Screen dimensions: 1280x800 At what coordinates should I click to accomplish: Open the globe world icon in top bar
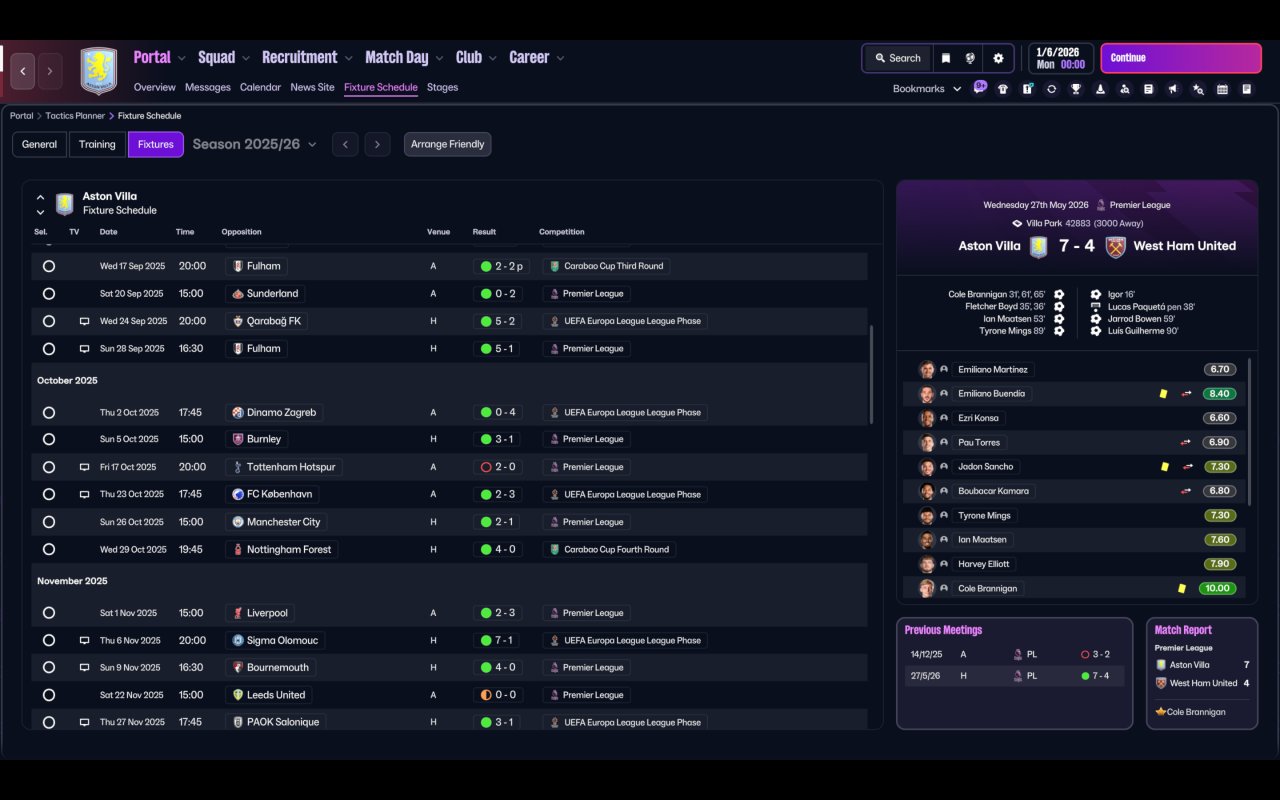[x=970, y=58]
